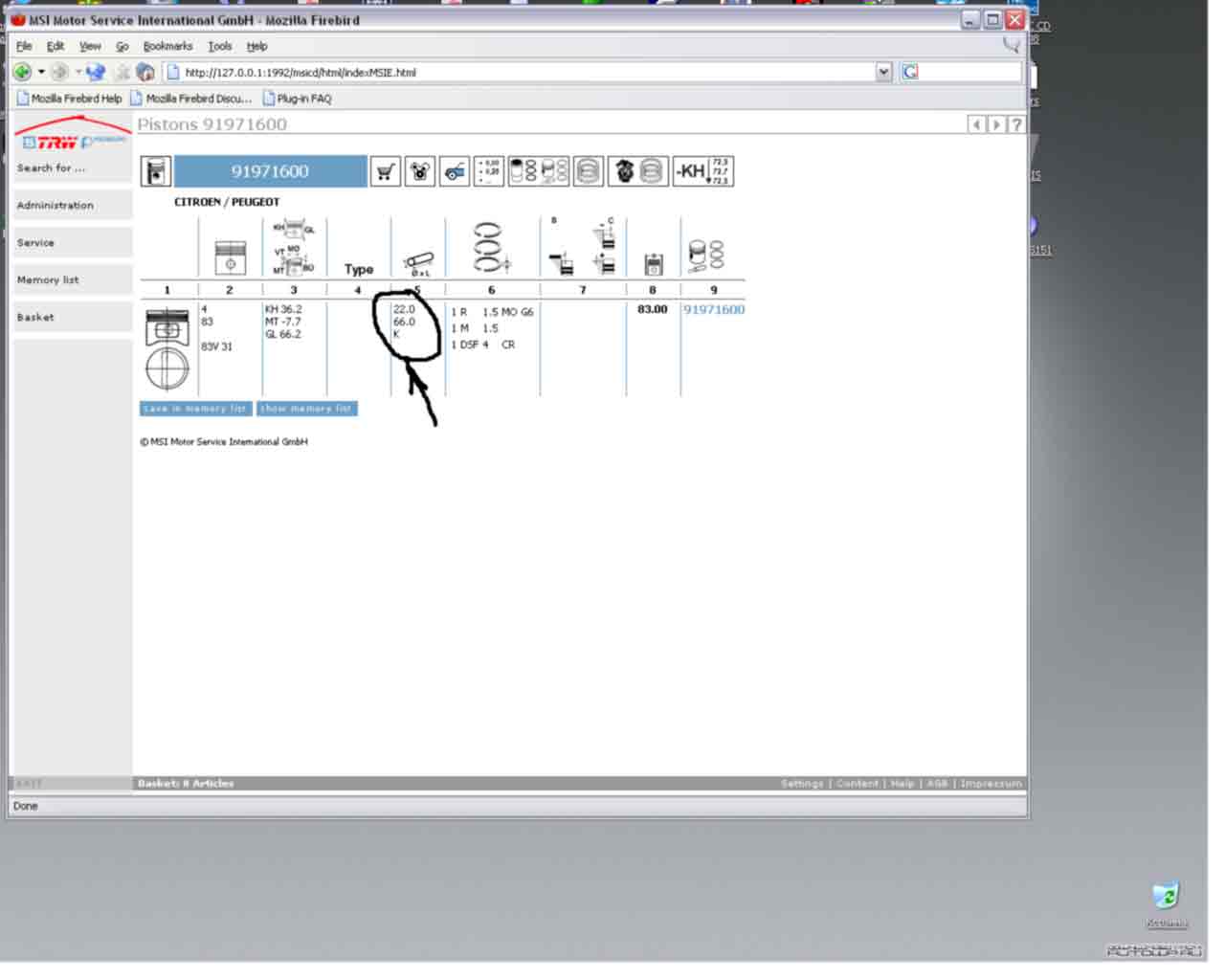Open the Tools menu
This screenshot has width=1225, height=980.
pos(220,46)
